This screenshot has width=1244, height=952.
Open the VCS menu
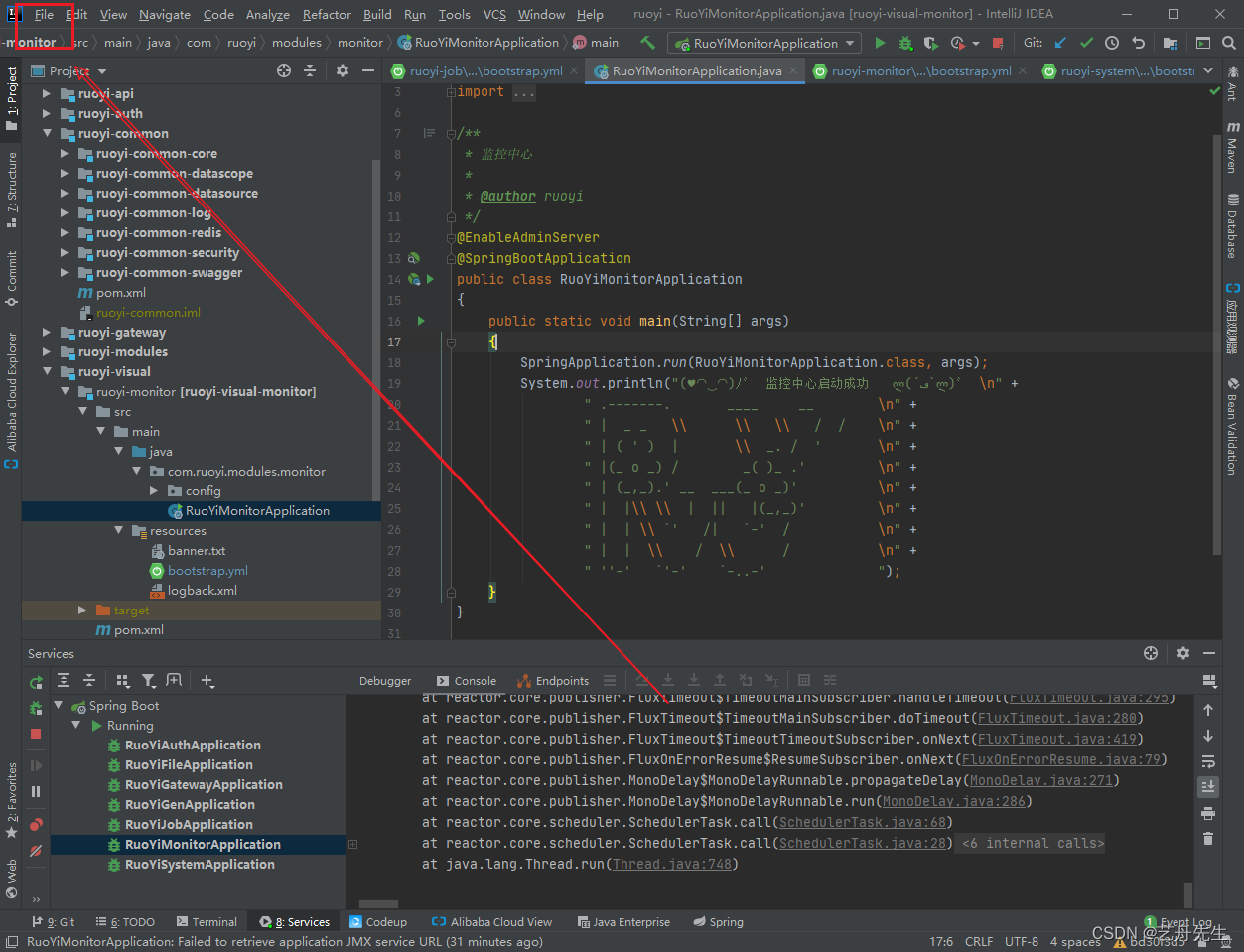(x=494, y=14)
